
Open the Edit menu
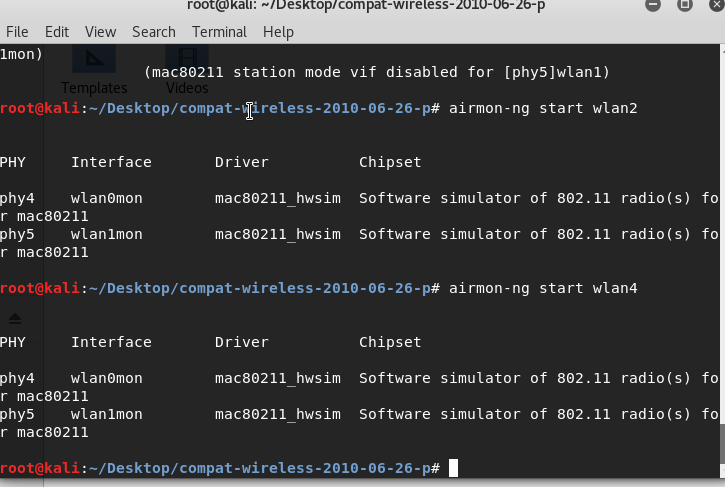[57, 32]
